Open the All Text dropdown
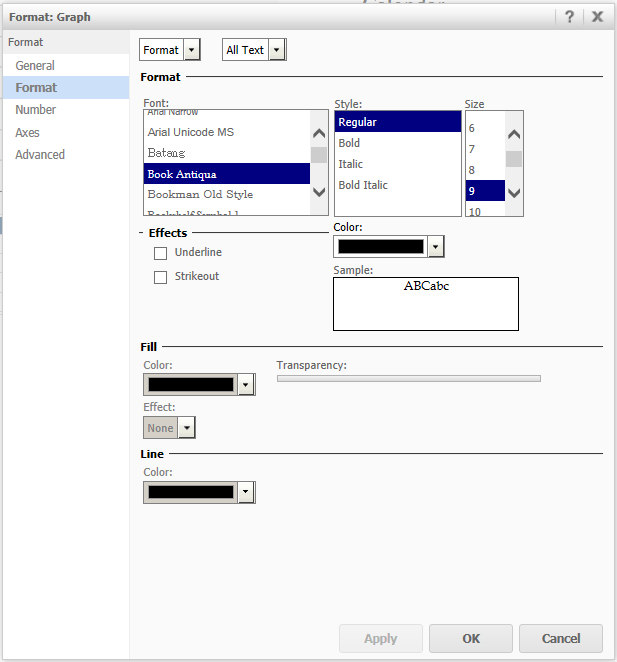The height and width of the screenshot is (662, 617). pos(277,50)
